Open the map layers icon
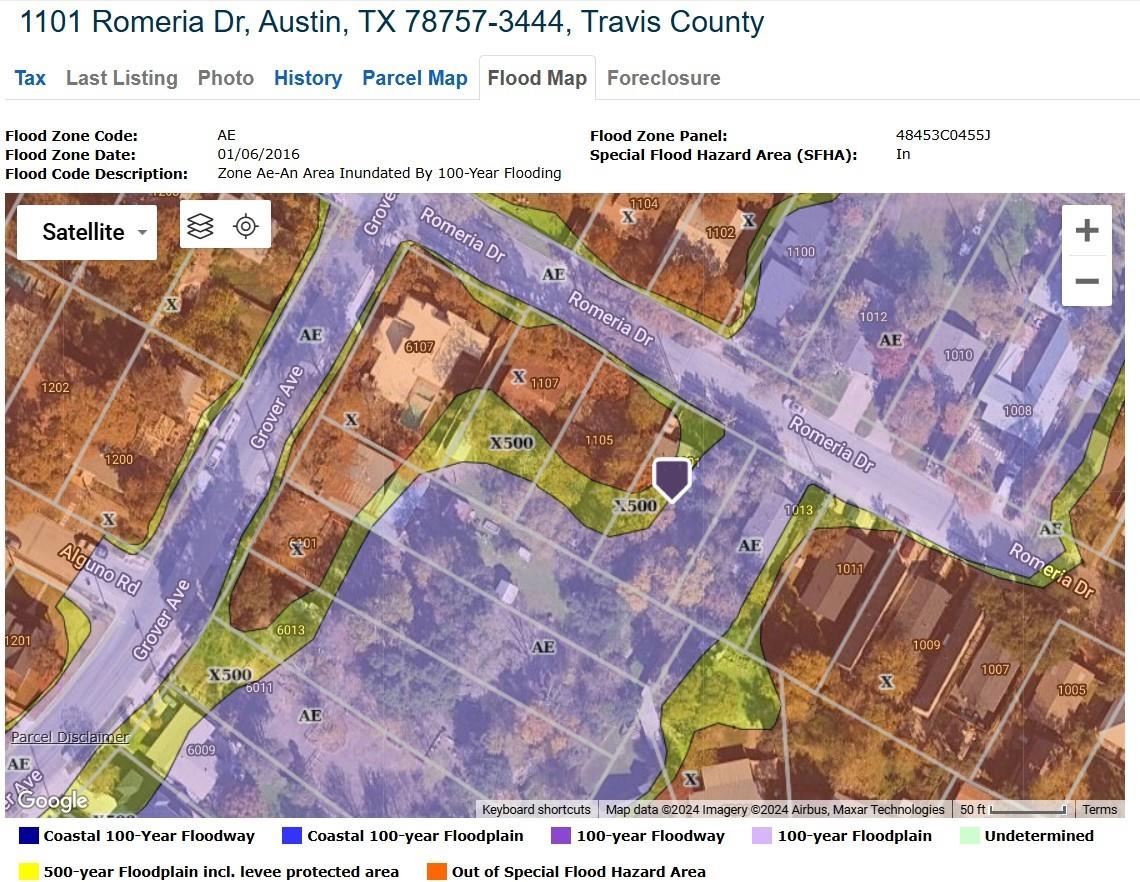This screenshot has width=1140, height=882. (x=200, y=224)
